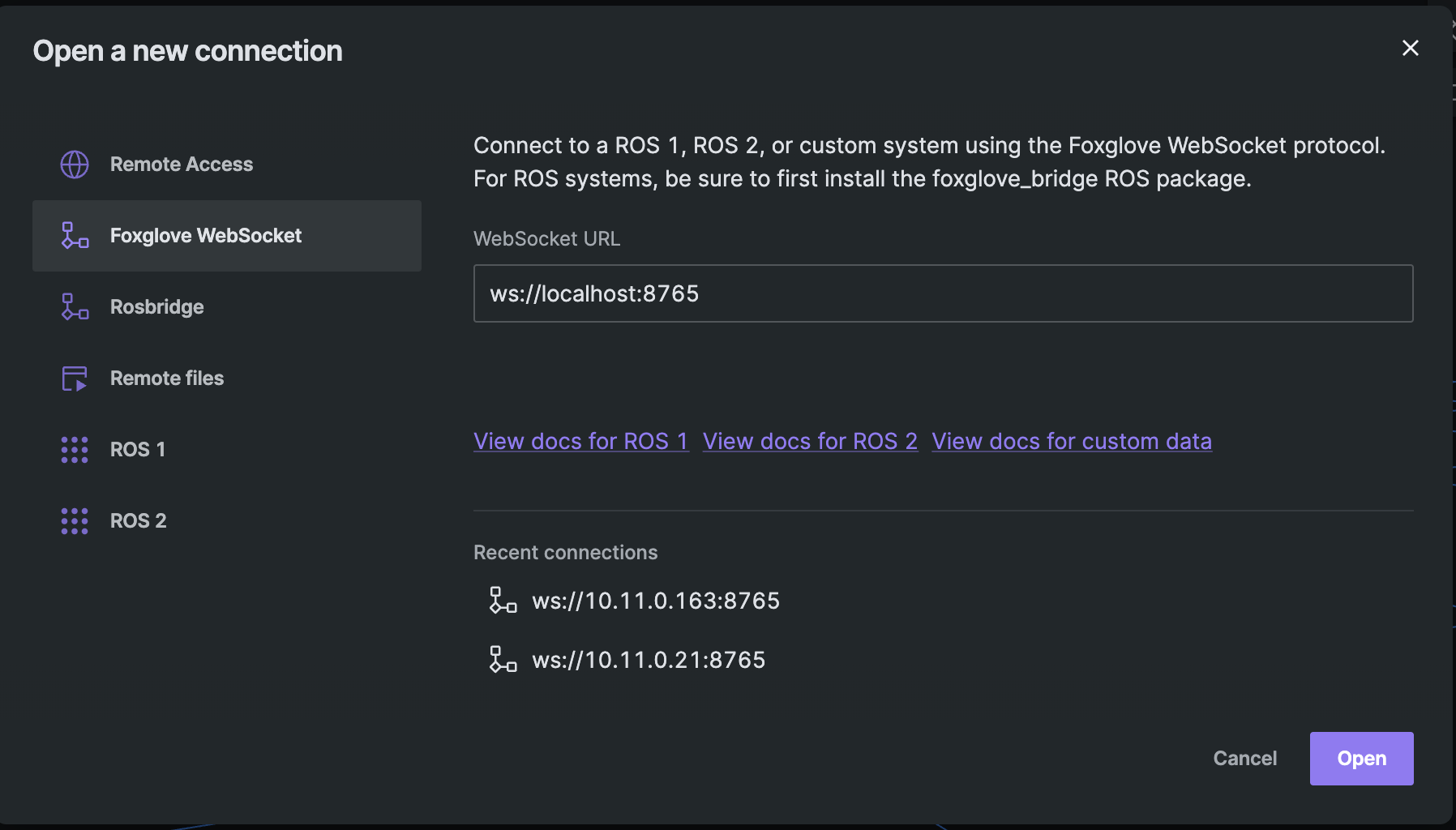Click the Foxglove WebSocket node icon
Screen dimensions: 1456x830
pos(75,235)
